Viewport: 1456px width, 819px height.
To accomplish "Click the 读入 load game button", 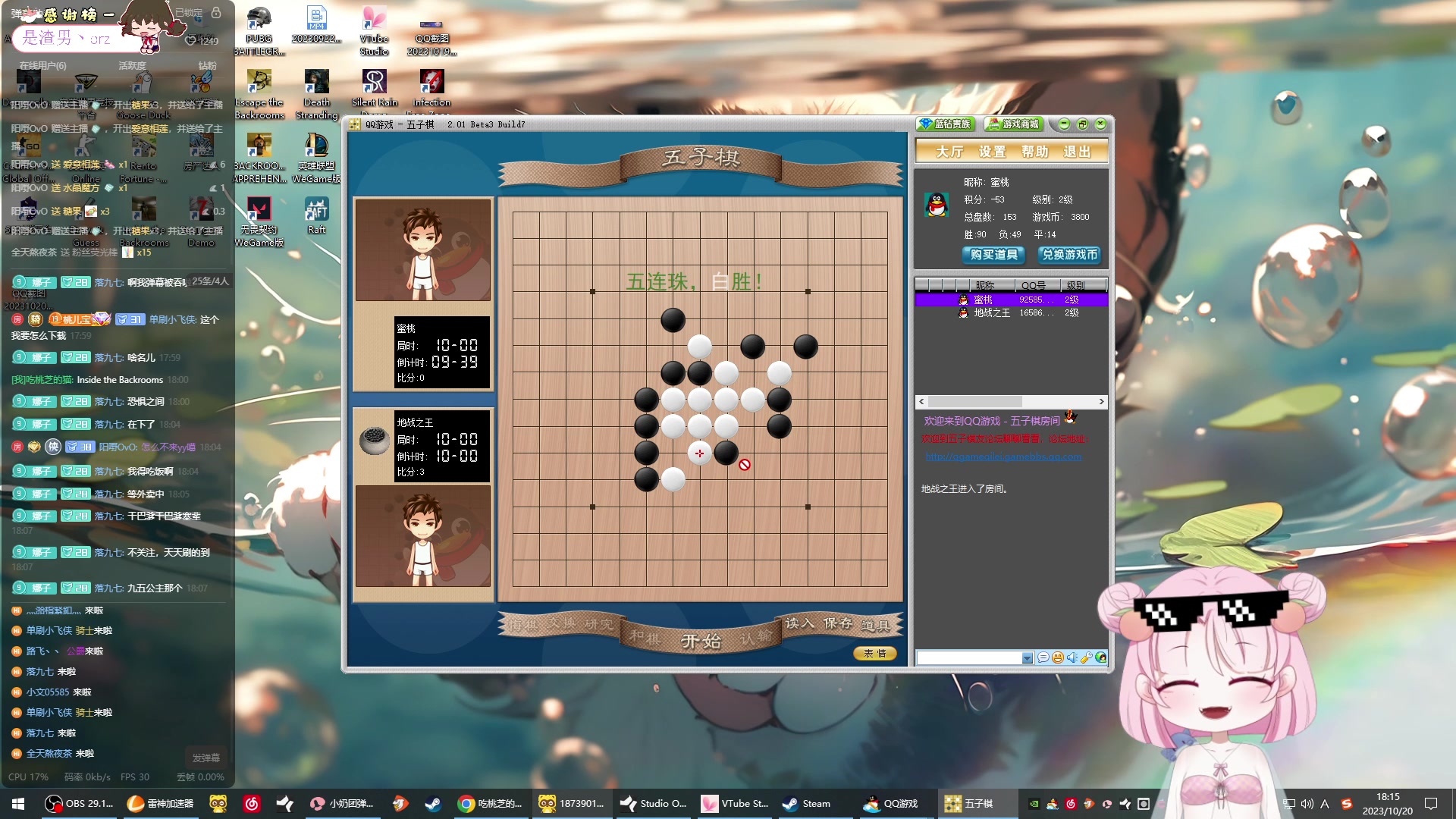I will click(799, 623).
